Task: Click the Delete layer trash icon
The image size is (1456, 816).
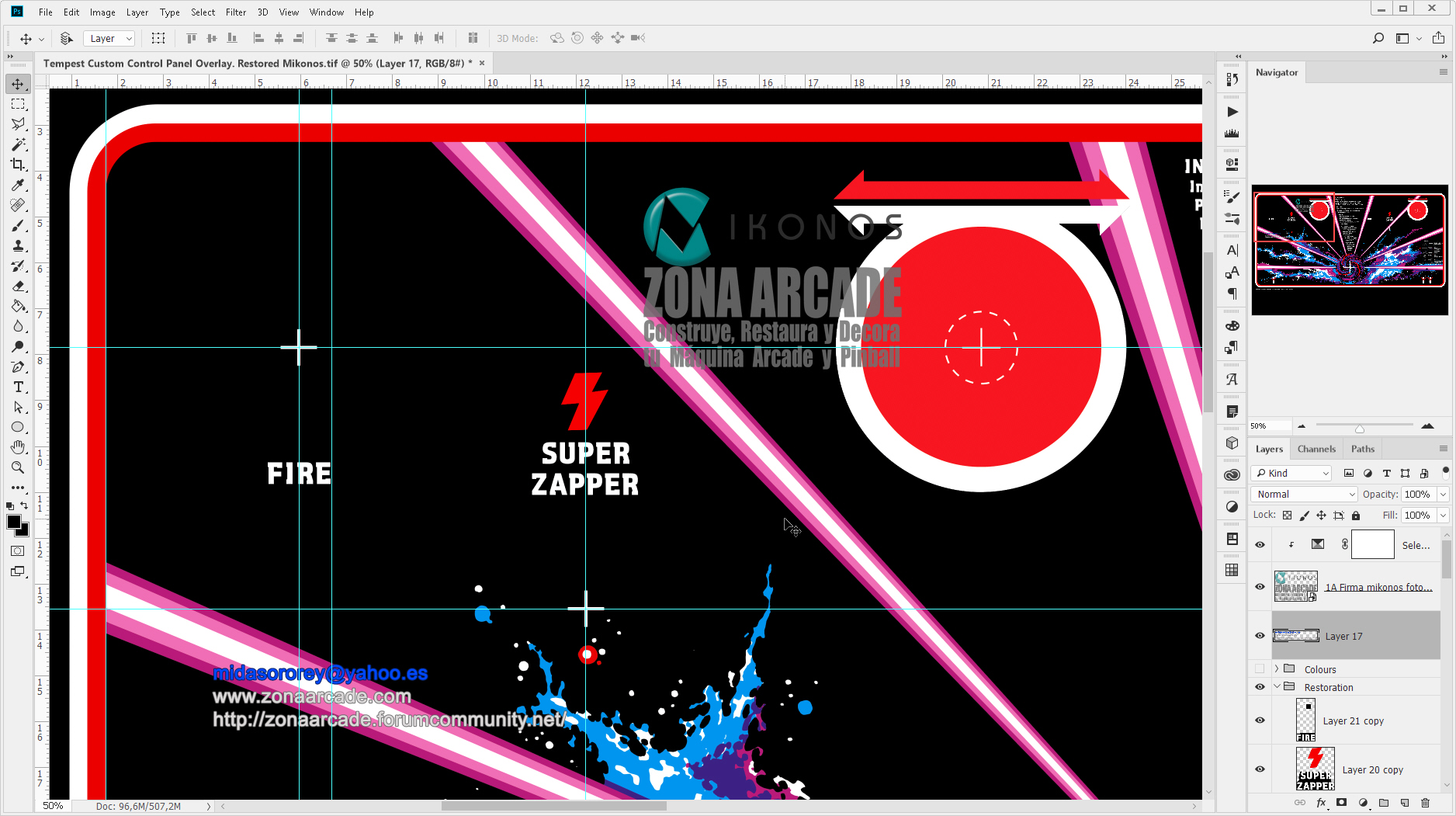Action: pos(1425,803)
